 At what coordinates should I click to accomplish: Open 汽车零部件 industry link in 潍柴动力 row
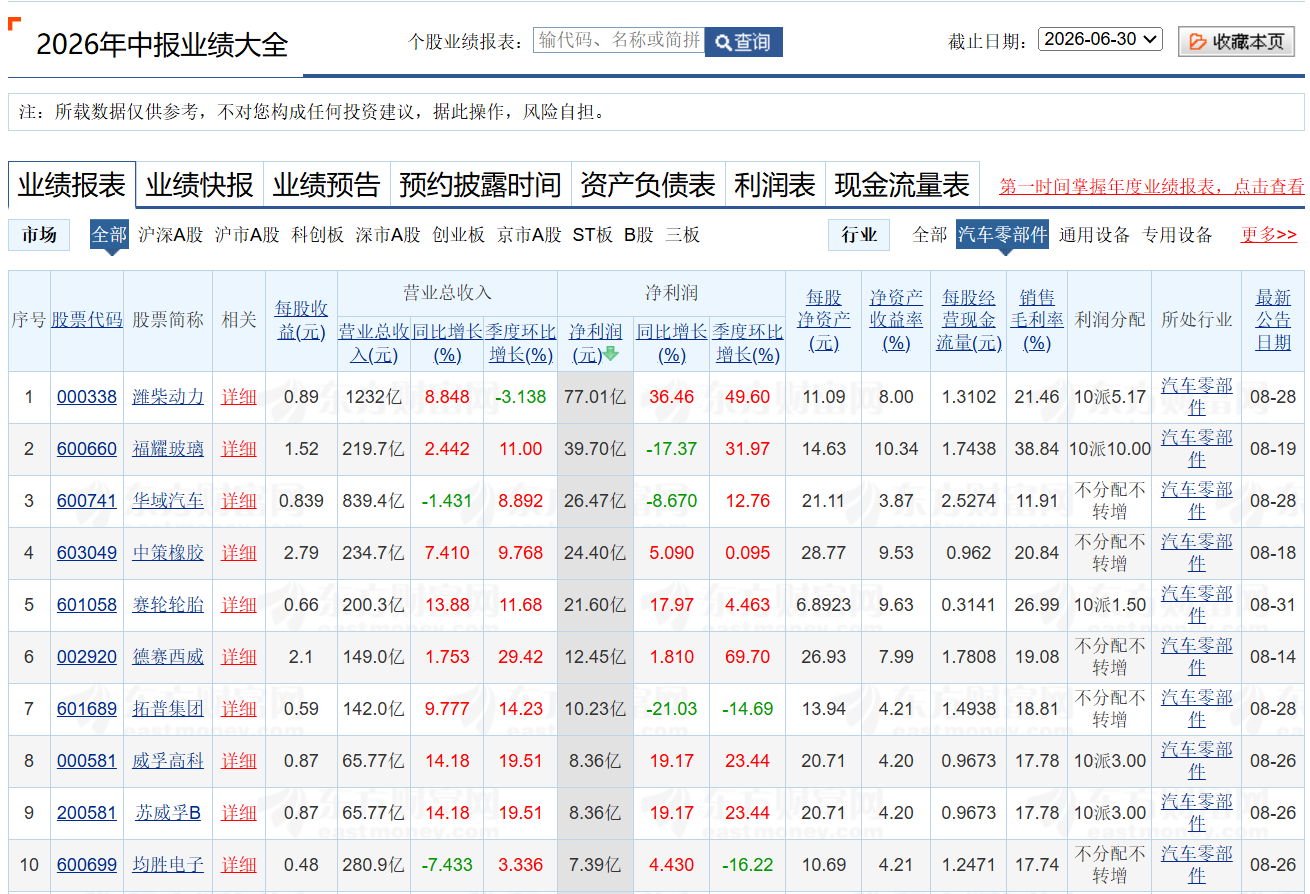1197,397
